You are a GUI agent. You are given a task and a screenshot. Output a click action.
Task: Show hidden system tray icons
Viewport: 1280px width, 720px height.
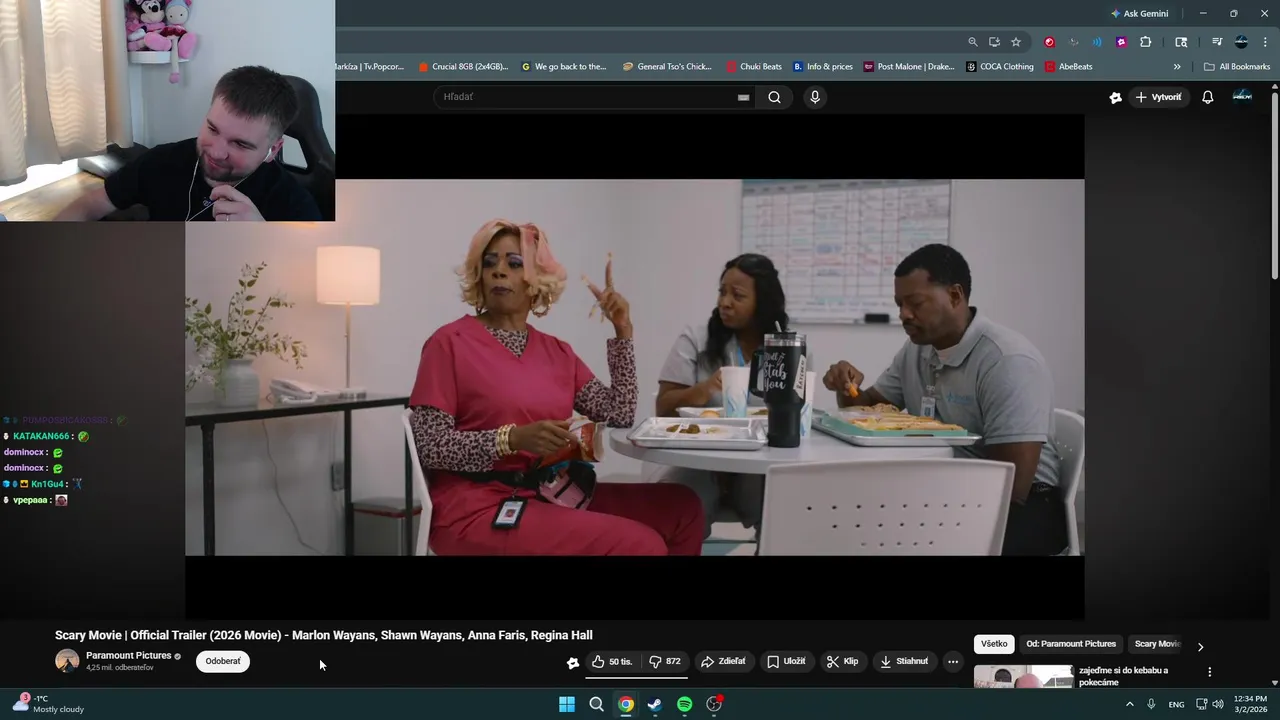[x=1130, y=704]
